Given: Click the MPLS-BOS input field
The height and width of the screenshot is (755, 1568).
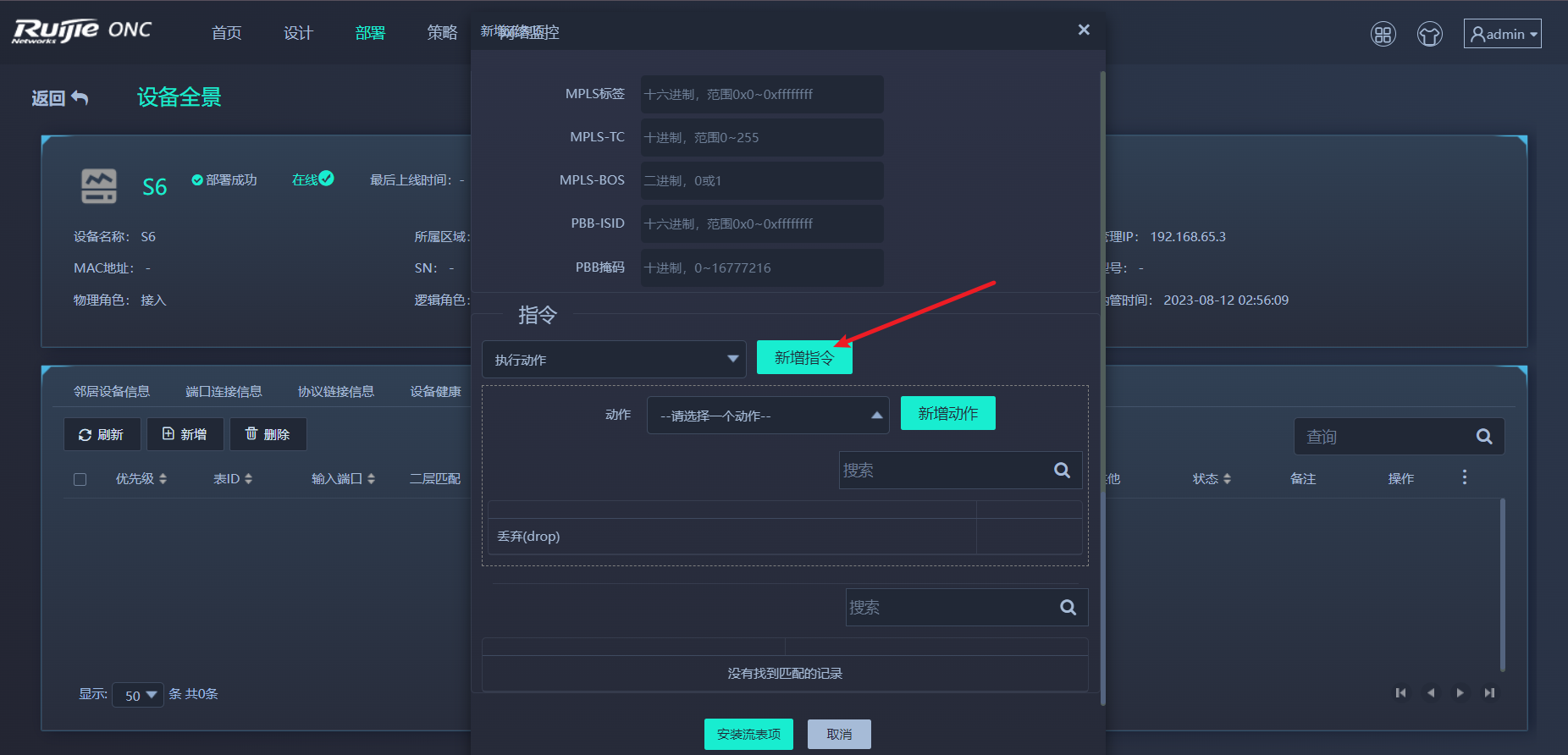Looking at the screenshot, I should (x=762, y=180).
